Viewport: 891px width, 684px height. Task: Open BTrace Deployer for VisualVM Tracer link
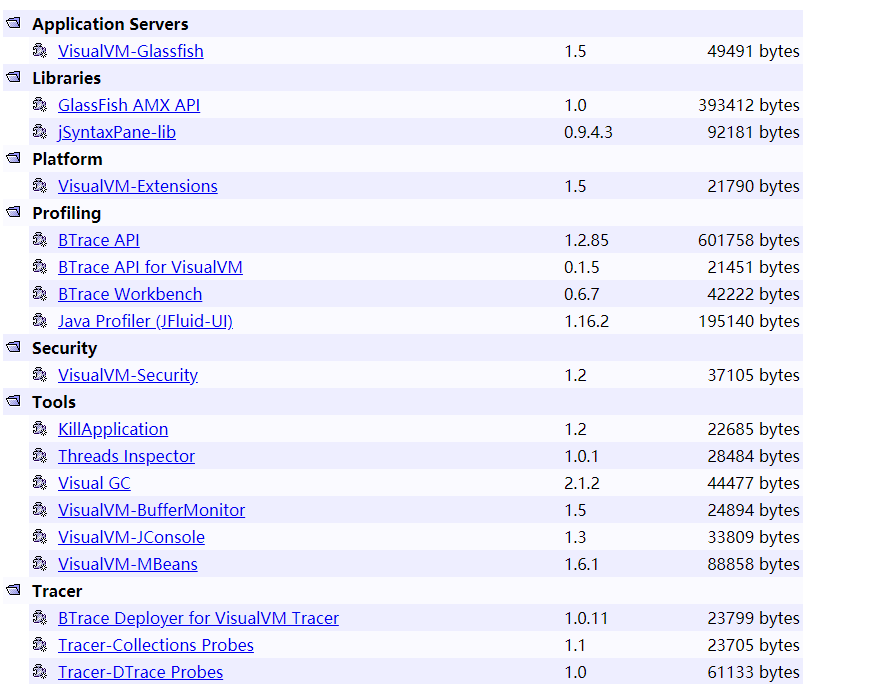click(198, 618)
